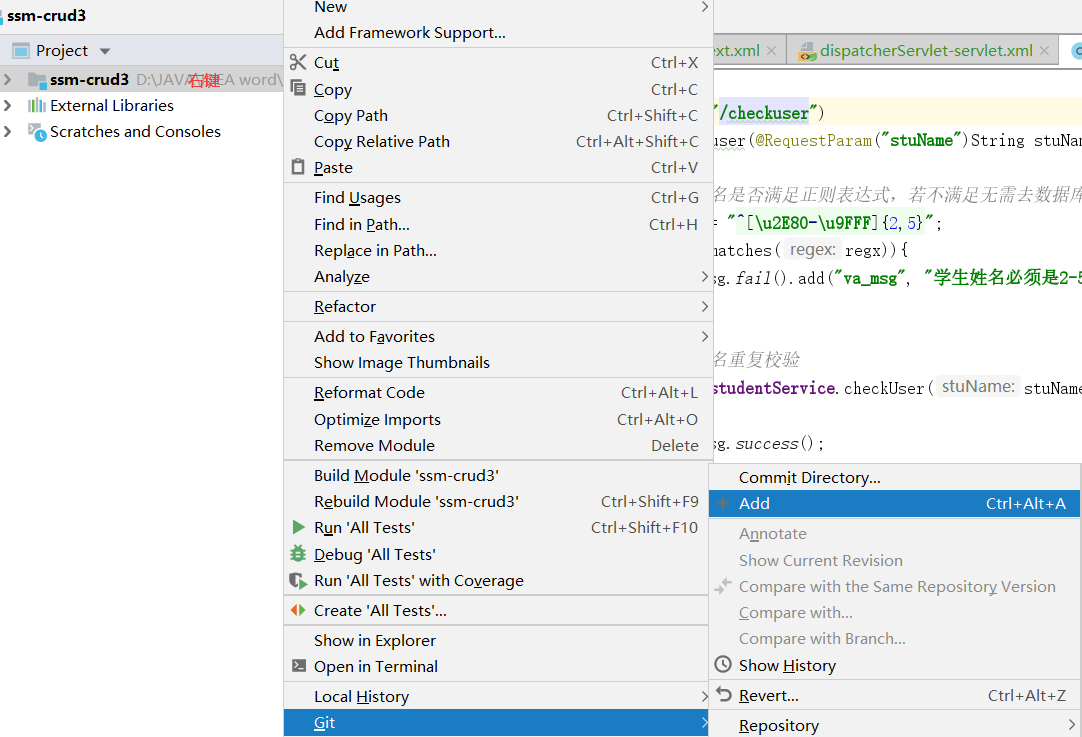
Task: Click the /checkuser mapping text
Action: coord(764,112)
